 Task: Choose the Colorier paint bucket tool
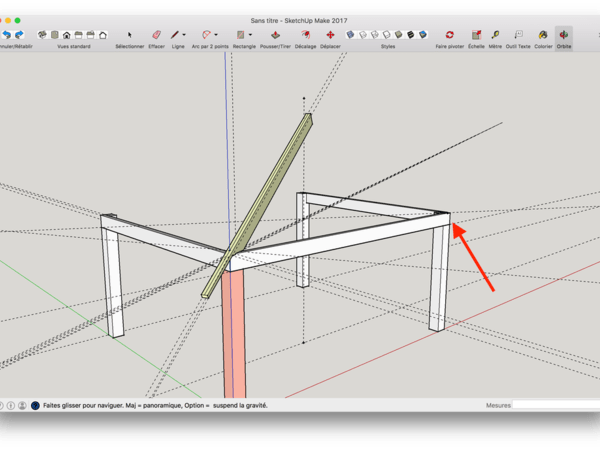tap(543, 35)
